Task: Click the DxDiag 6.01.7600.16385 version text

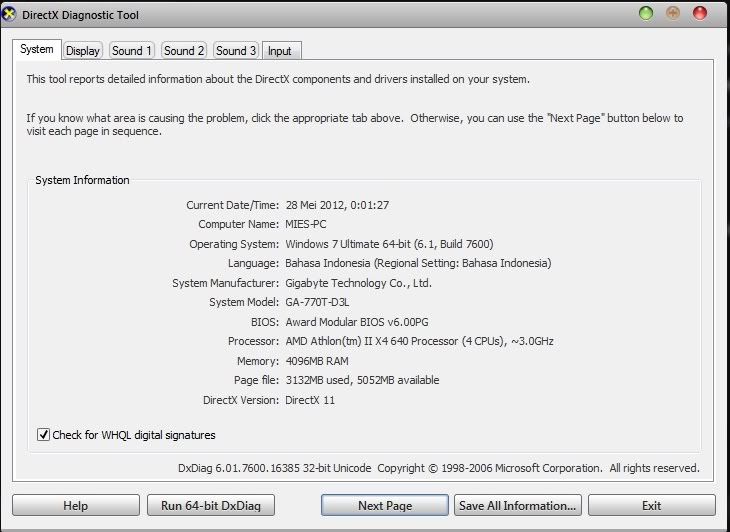Action: (275, 468)
